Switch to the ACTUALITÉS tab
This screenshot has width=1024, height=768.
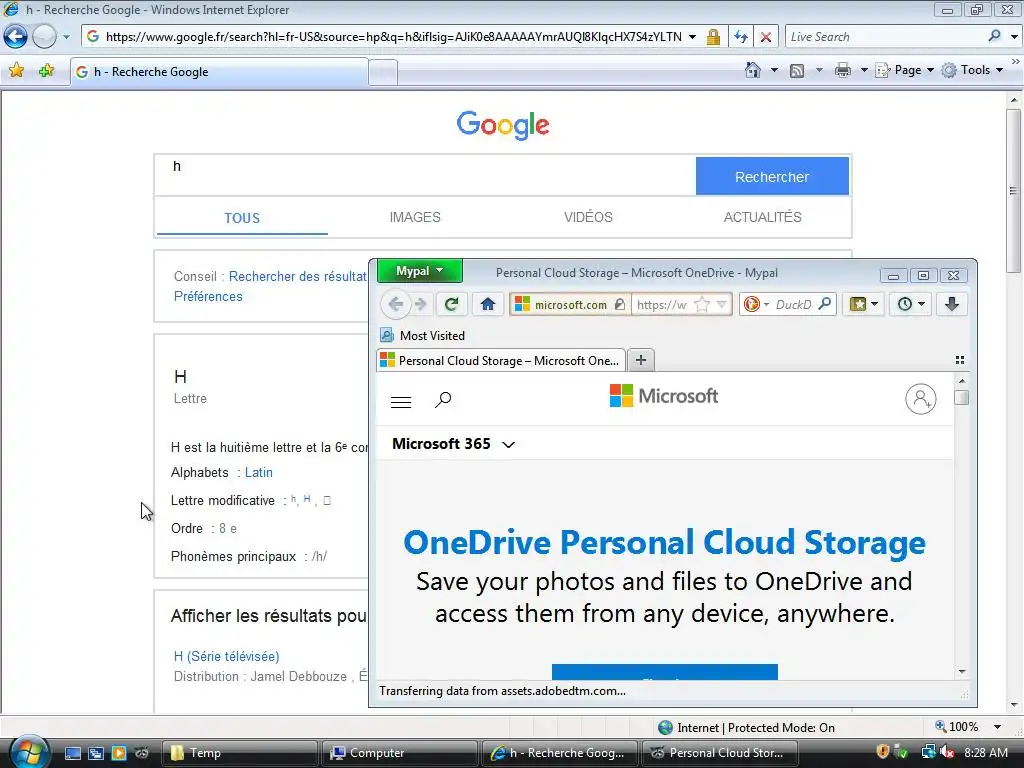click(762, 217)
